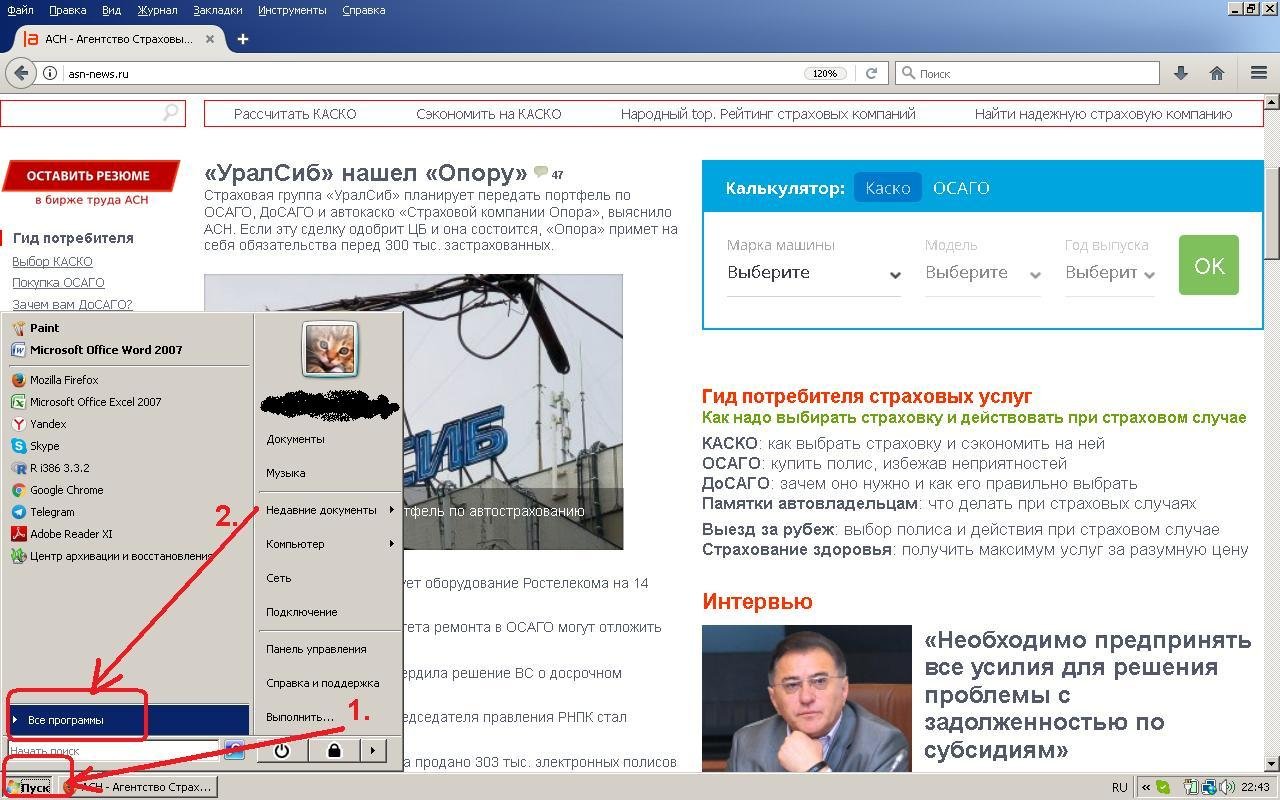
Task: Launch Google Chrome from the Start menu
Action: 66,490
